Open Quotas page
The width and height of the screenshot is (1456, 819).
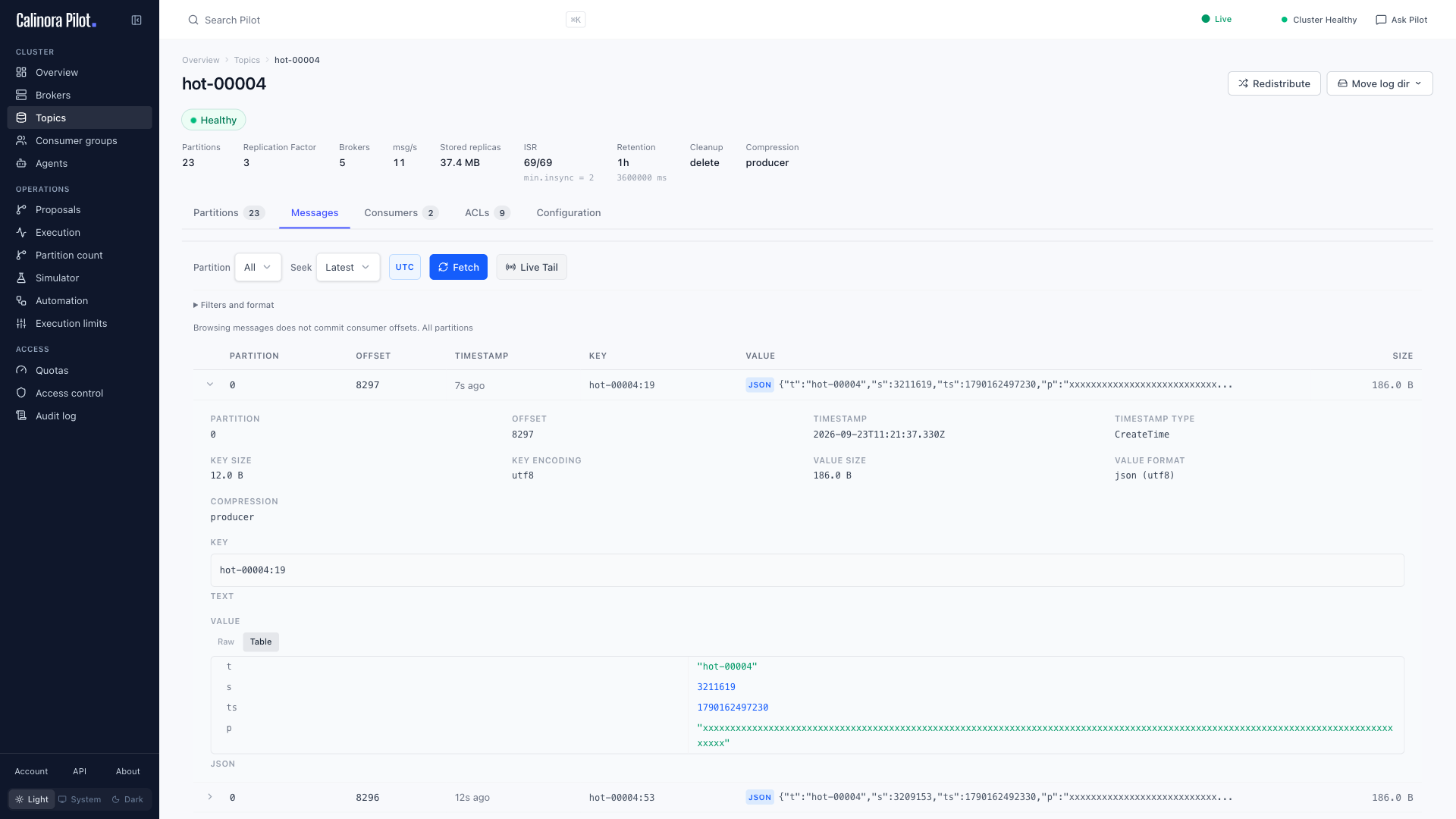click(x=80, y=370)
